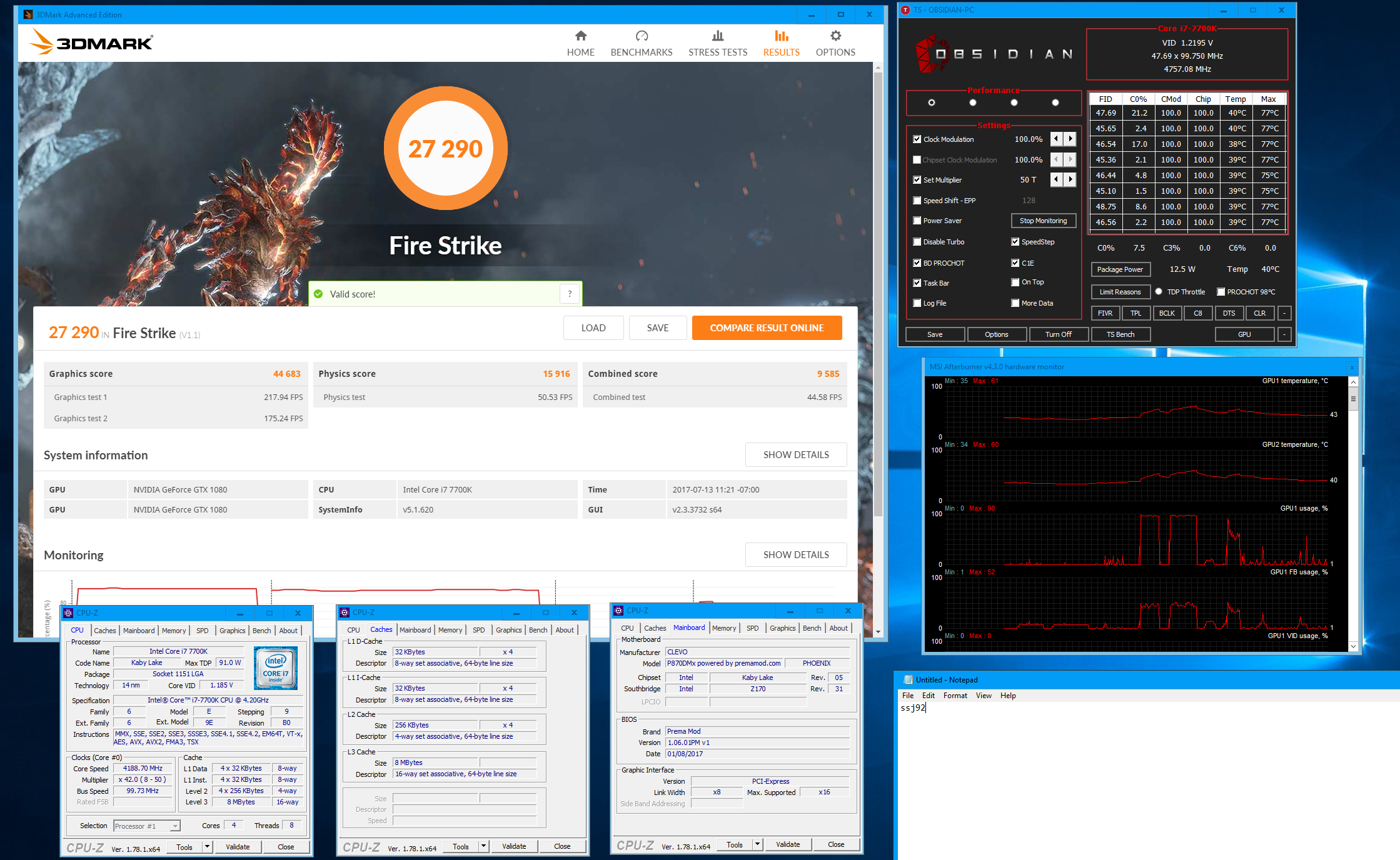The image size is (1400, 860).
Task: Toggle BD PROCHOT checkbox
Action: pos(917,263)
